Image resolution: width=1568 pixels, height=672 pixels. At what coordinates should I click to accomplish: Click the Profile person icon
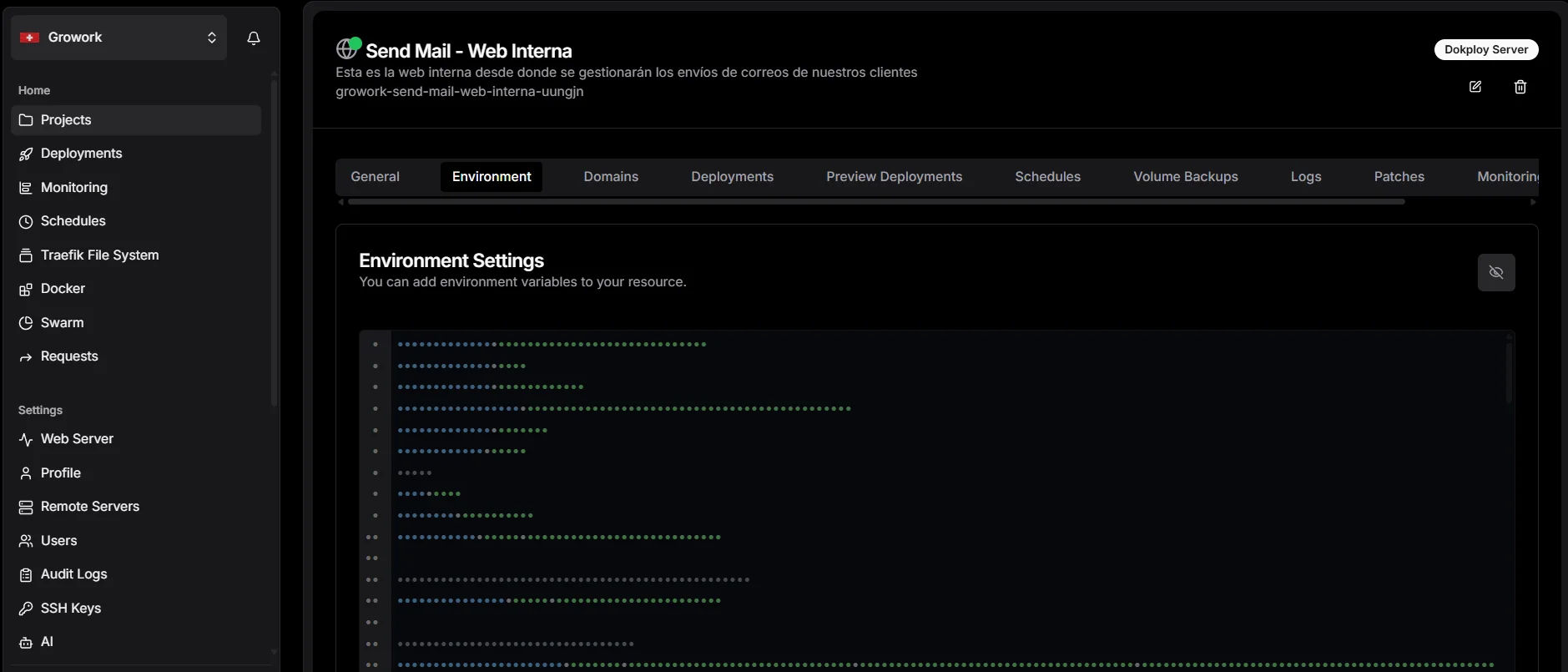tap(26, 473)
